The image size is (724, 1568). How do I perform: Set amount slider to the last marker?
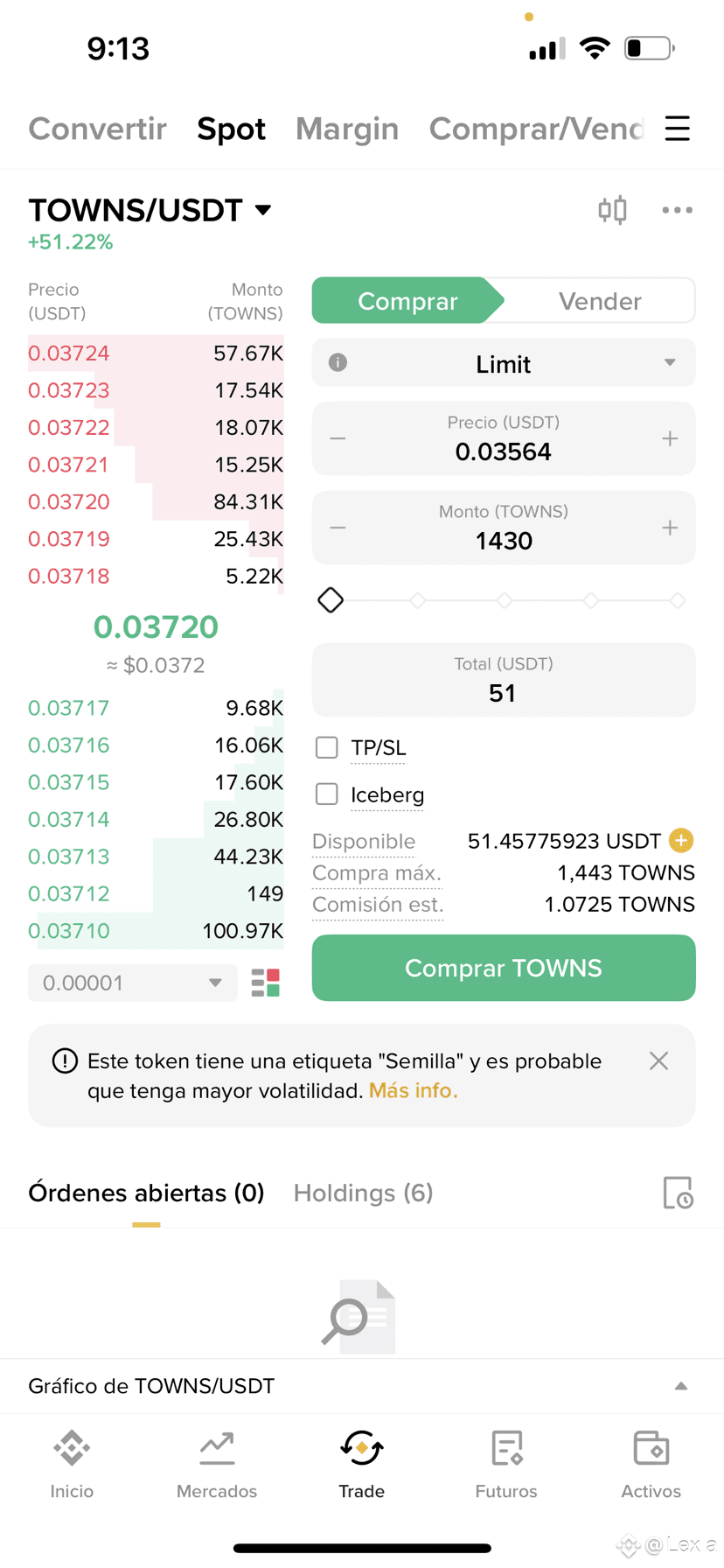(x=677, y=600)
